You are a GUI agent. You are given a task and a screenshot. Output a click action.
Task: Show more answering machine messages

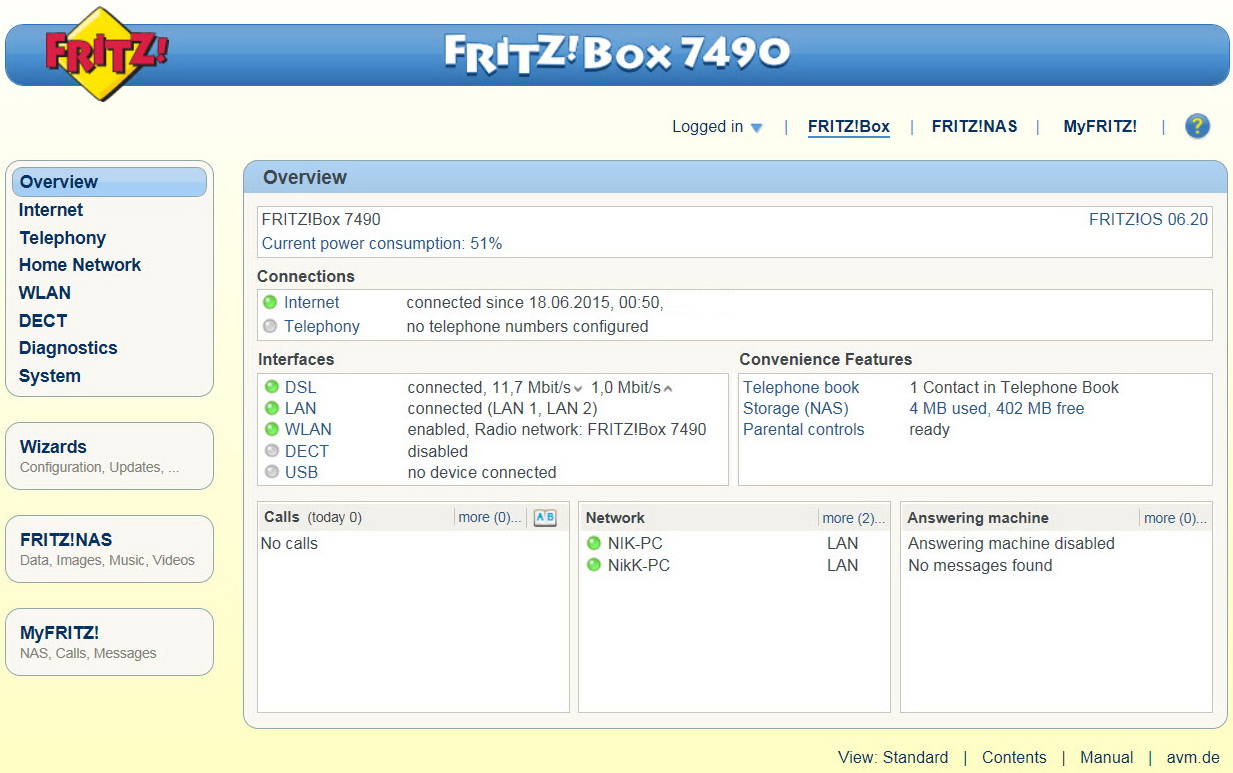point(1176,518)
